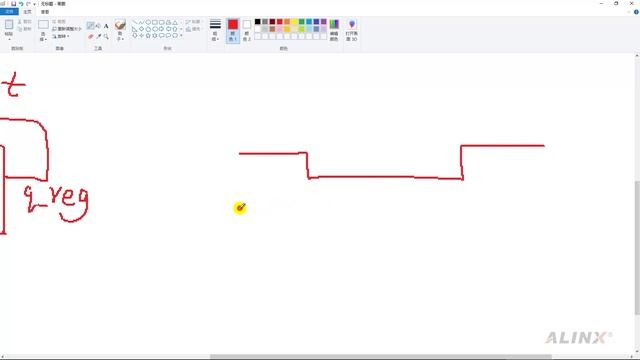Choose the Polygon shape
The width and height of the screenshot is (640, 360).
tap(168, 22)
